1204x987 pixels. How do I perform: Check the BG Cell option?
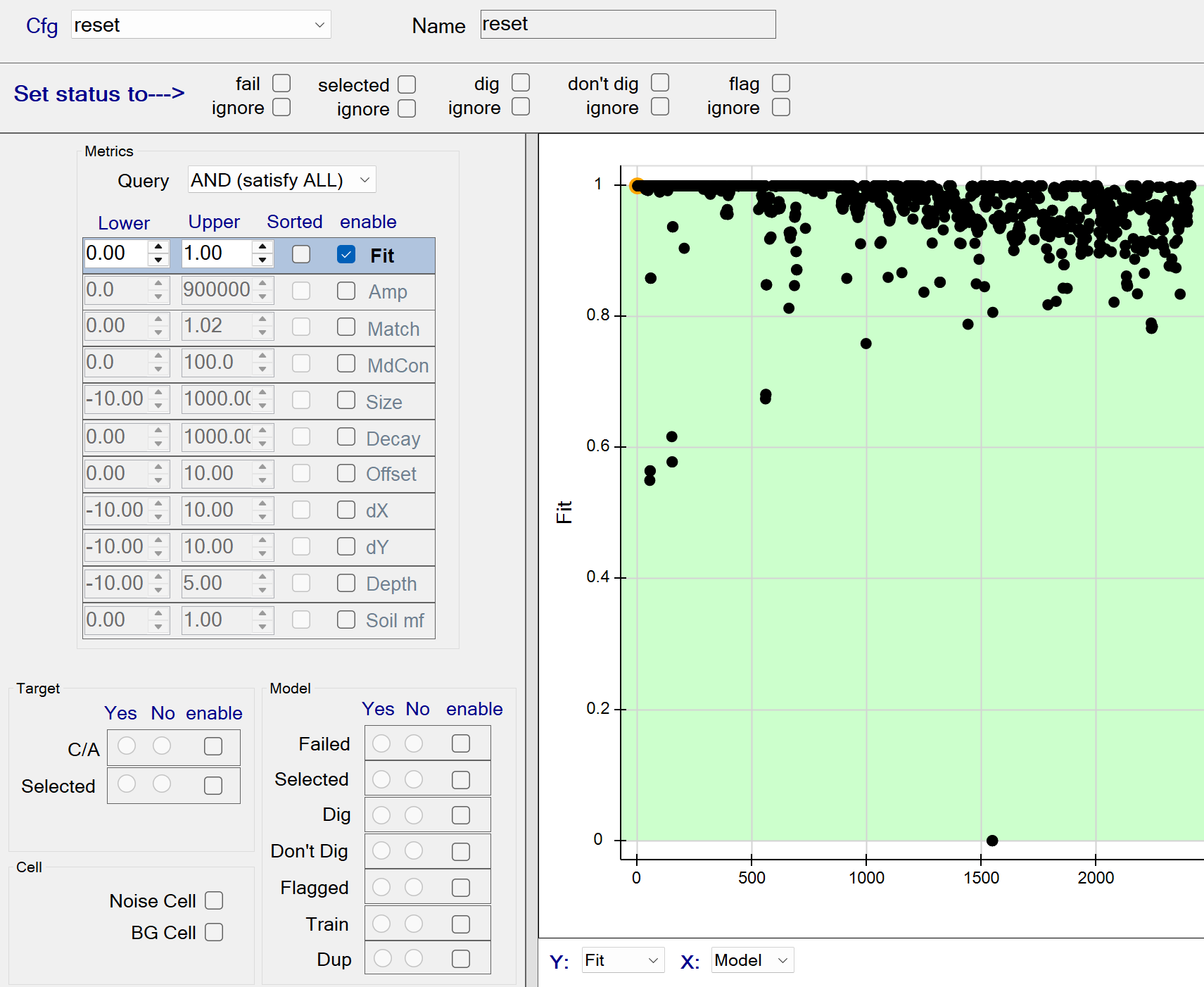[x=214, y=932]
